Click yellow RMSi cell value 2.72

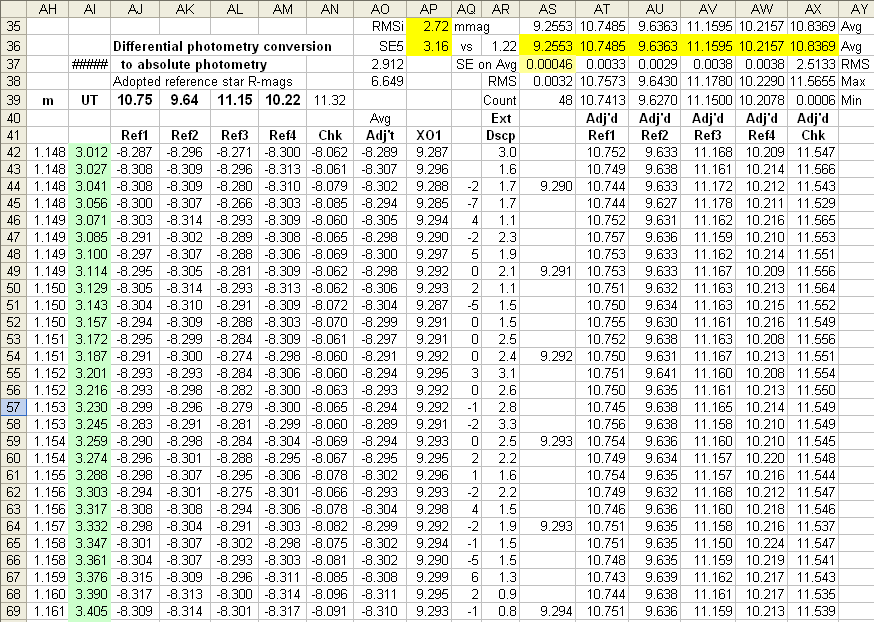(x=429, y=26)
